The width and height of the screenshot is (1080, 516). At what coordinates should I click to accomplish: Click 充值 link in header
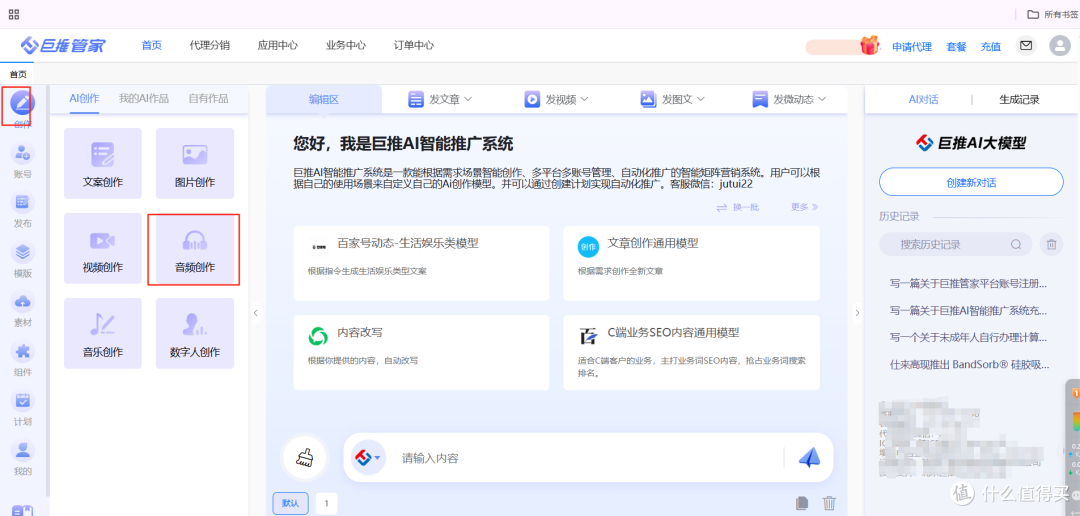[x=990, y=47]
